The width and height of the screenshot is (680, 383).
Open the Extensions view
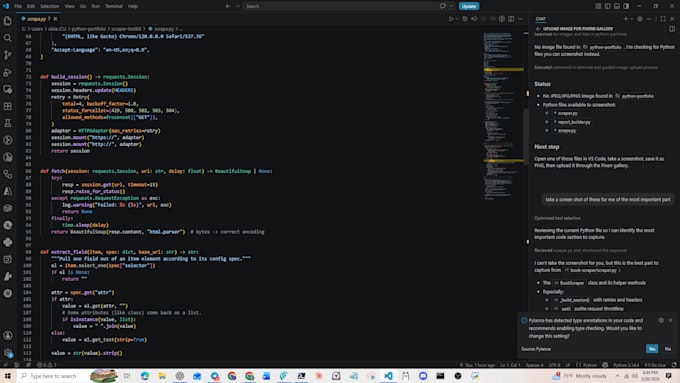coord(7,106)
